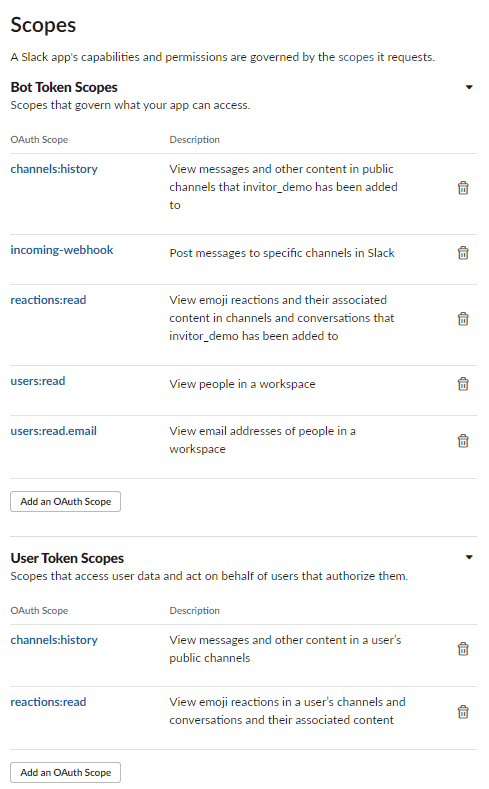Open bot channels:history scope link
Viewport: 489px width, 789px height.
(54, 169)
